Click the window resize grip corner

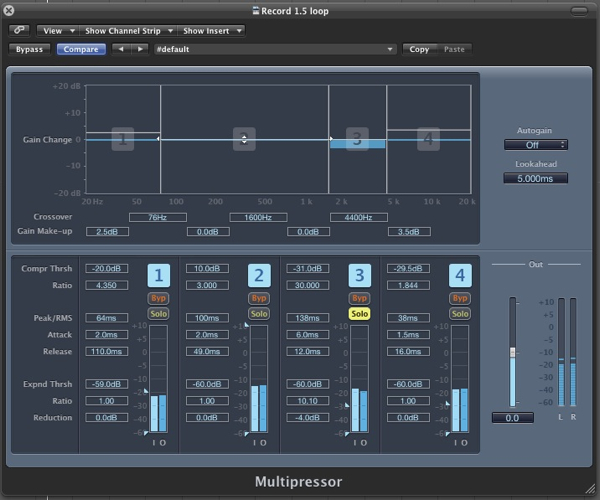592,489
